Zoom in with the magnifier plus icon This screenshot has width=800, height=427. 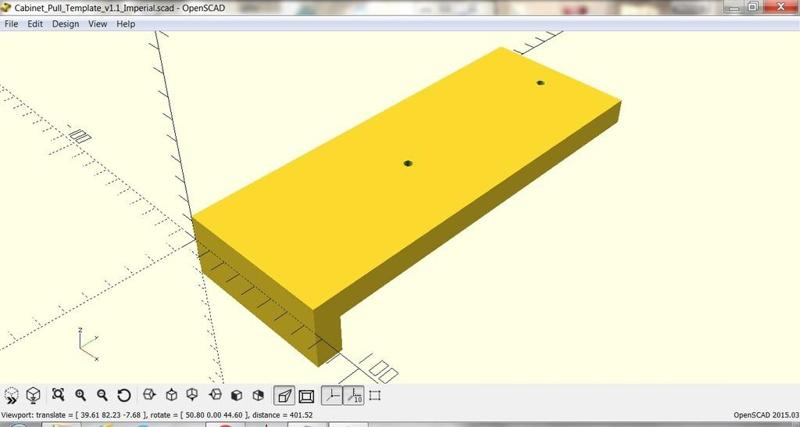coord(80,395)
